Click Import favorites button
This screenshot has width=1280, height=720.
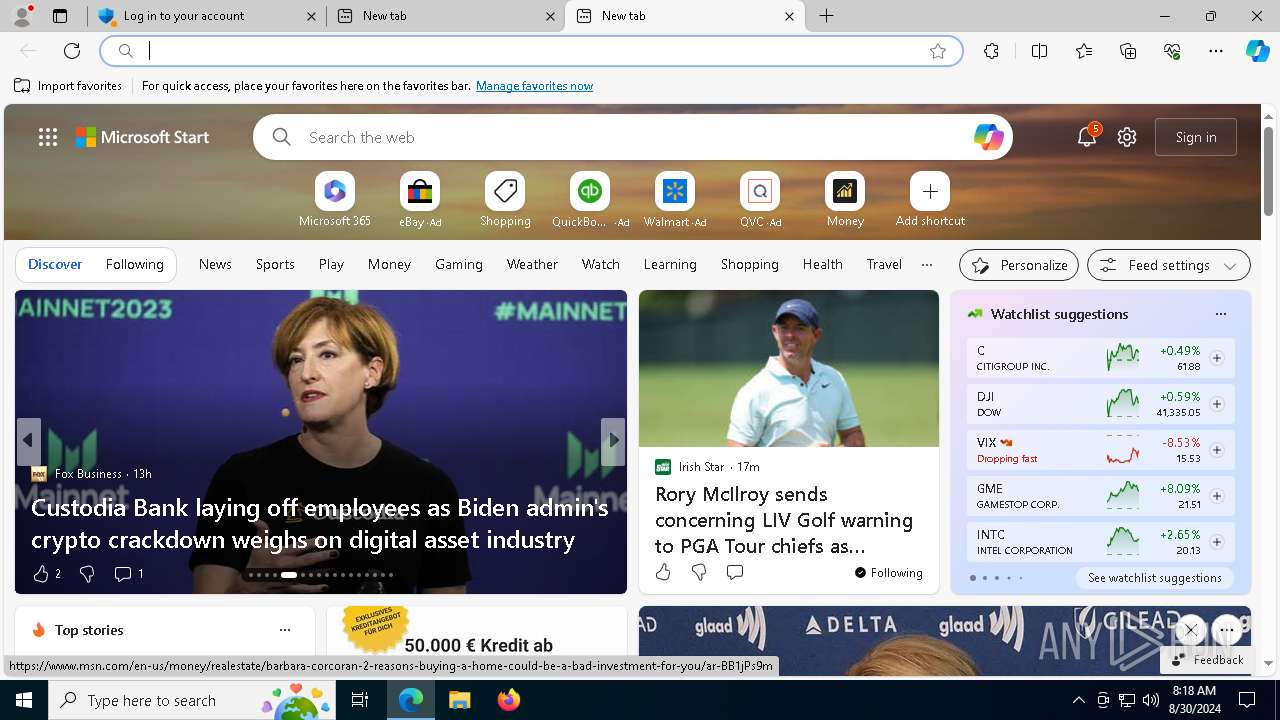coord(68,86)
